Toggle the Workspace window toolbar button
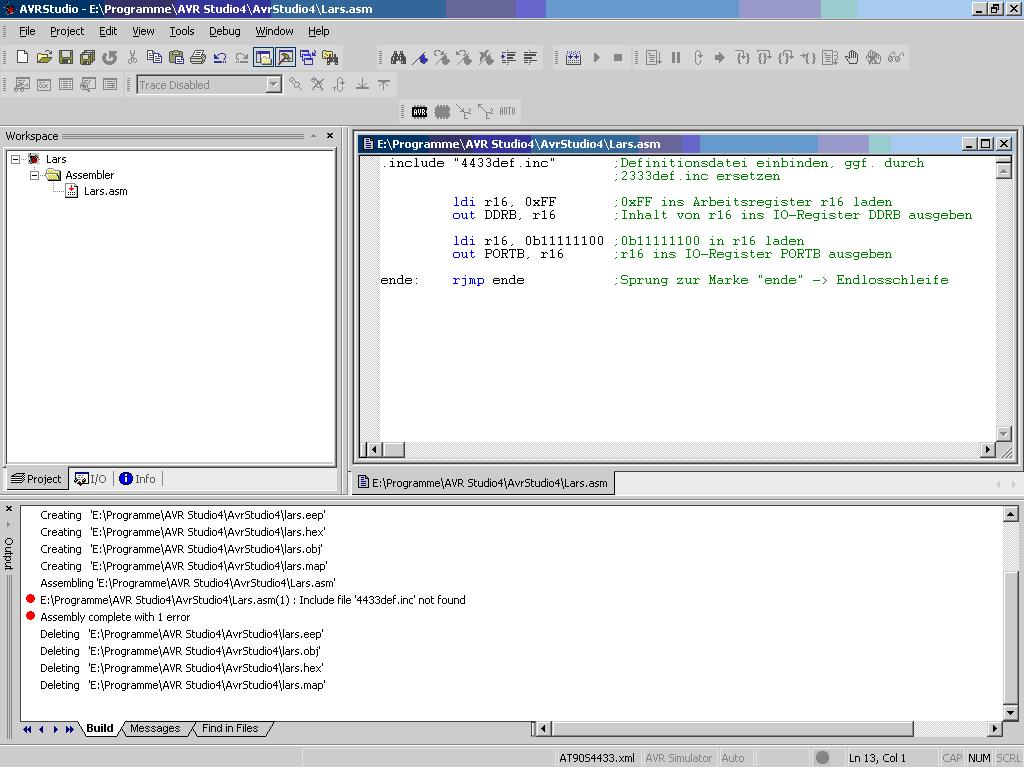This screenshot has width=1024, height=768. tap(264, 57)
